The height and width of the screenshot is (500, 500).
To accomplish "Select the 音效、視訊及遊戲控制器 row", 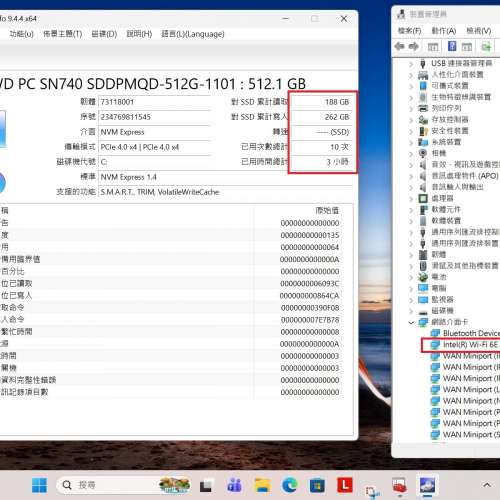I will pyautogui.click(x=465, y=165).
